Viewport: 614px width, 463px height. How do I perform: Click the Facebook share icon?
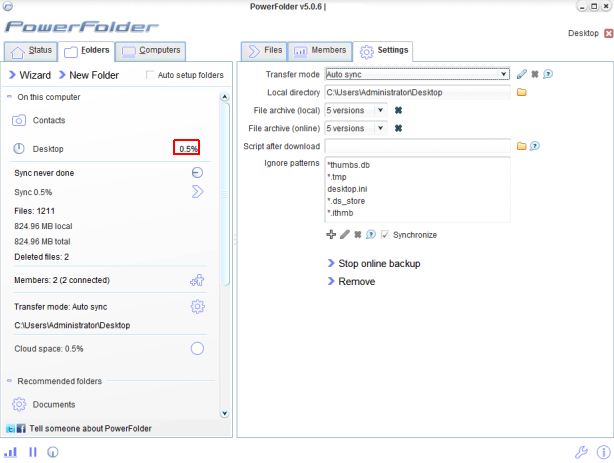point(21,429)
